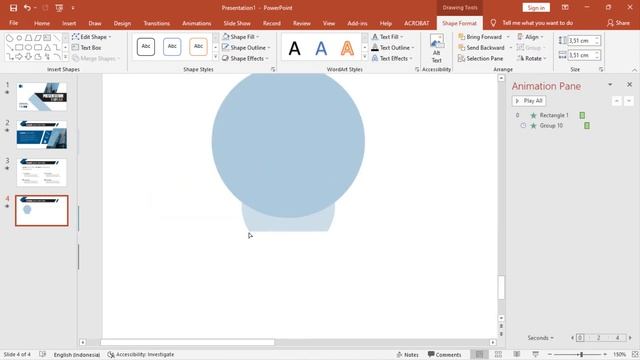Select the rectangle shape in gallery

(19, 47)
